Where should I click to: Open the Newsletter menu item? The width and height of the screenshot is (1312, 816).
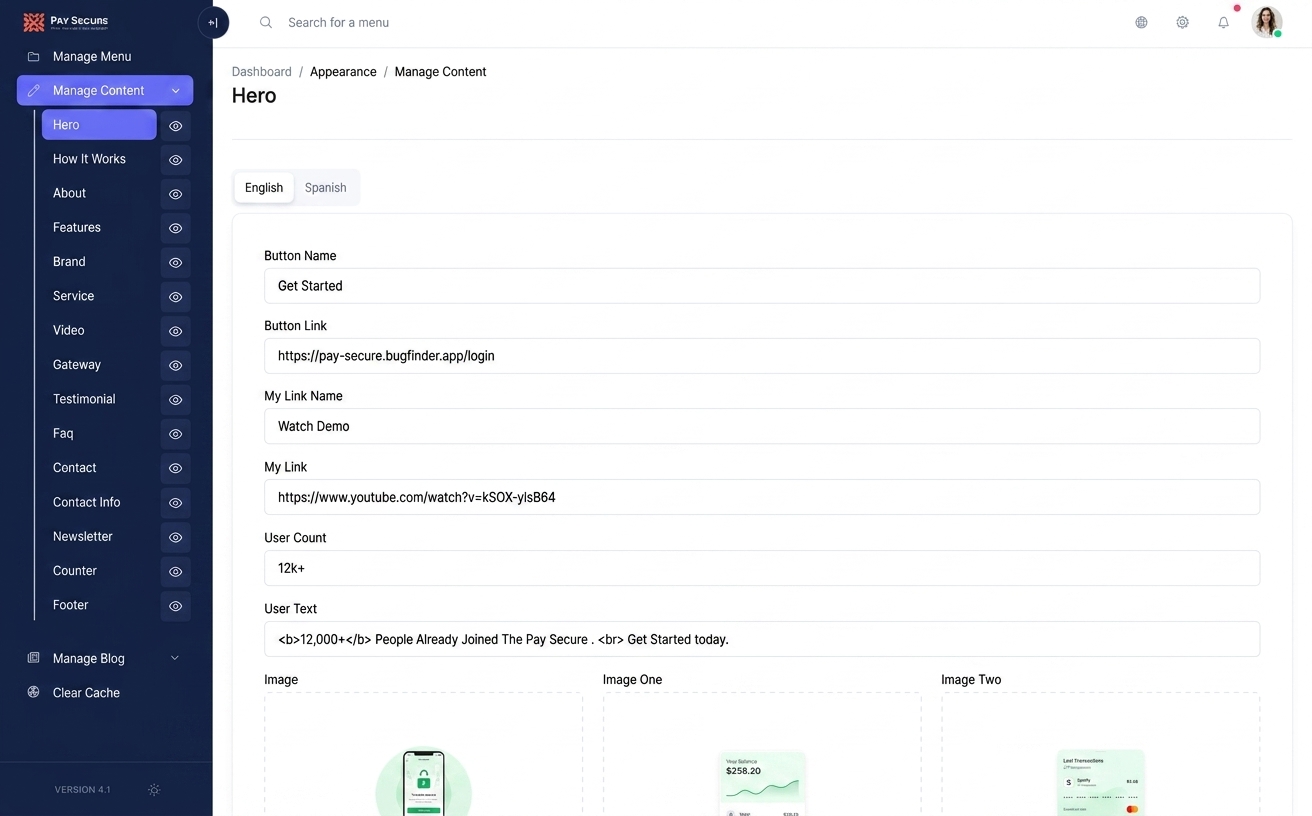click(83, 536)
